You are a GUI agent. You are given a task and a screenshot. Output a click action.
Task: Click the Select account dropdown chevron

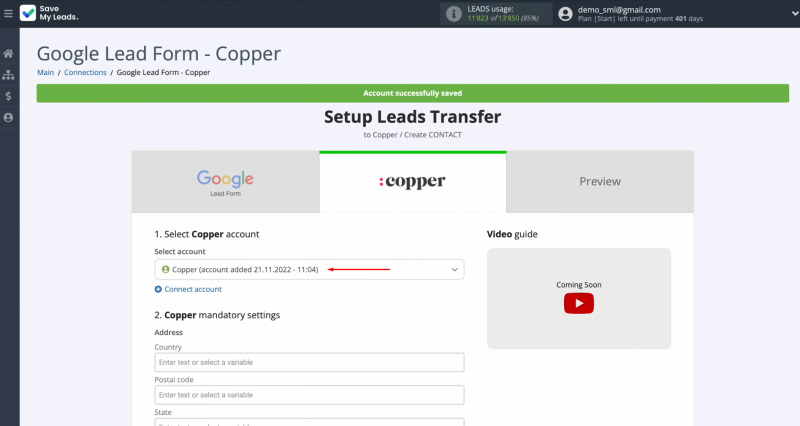(x=454, y=269)
